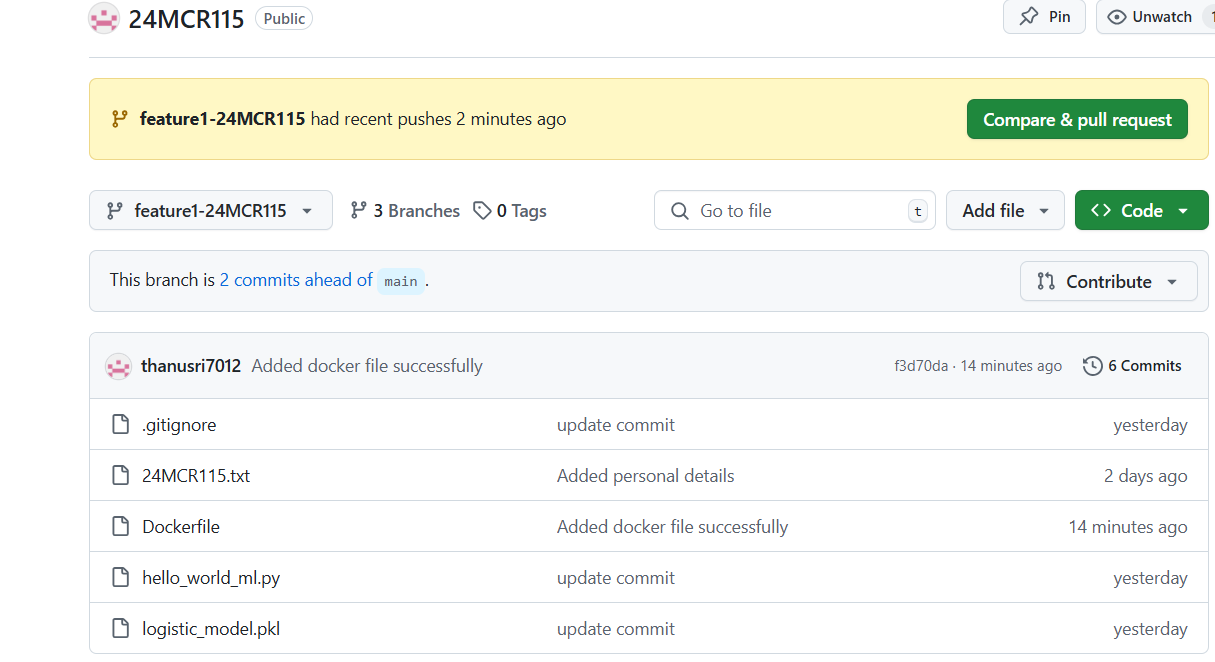Open the green Code dropdown
The height and width of the screenshot is (662, 1215).
pos(1141,210)
